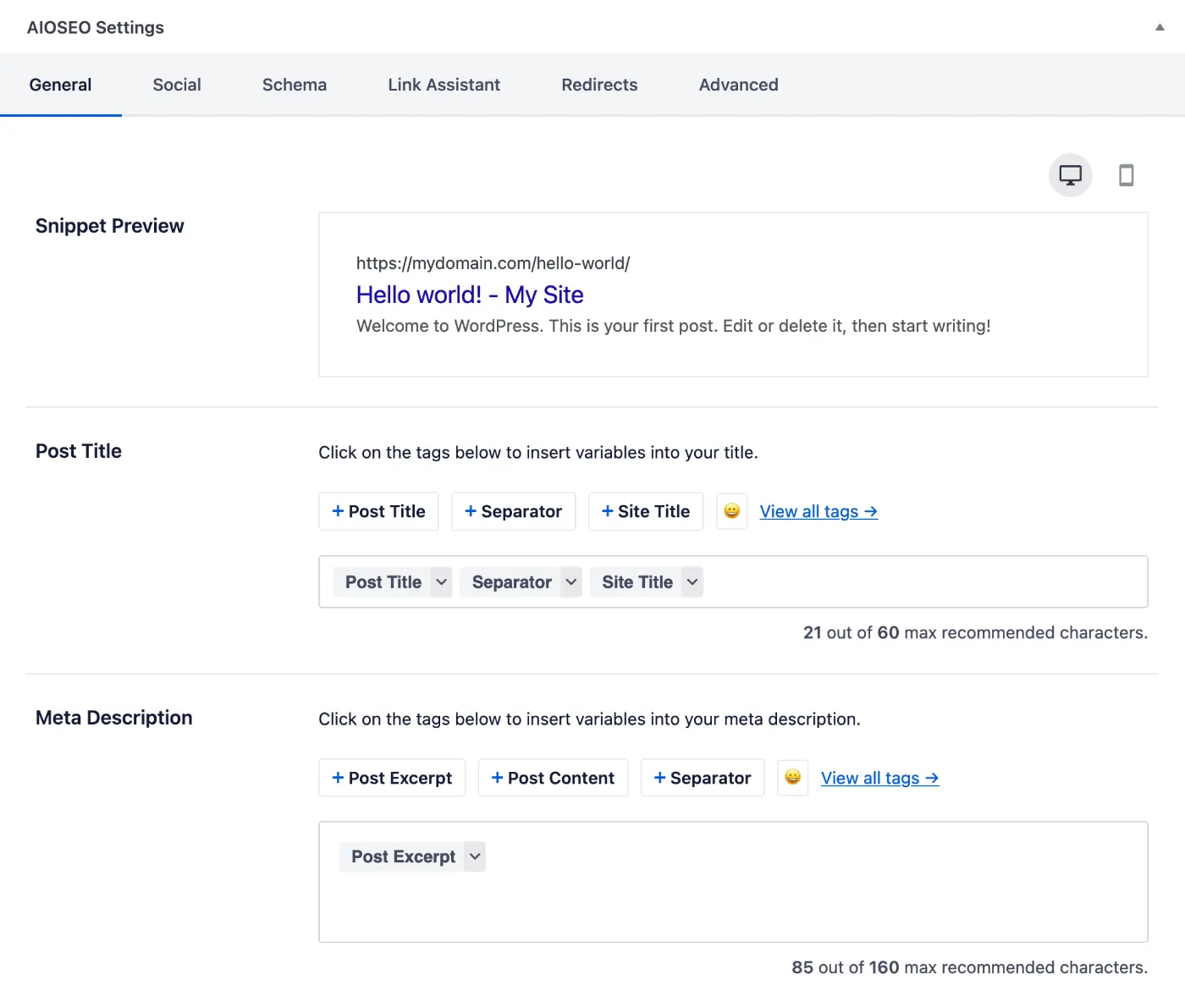Screen dimensions: 1185x1008
Task: Insert the Post Excerpt tag into meta description
Action: click(x=392, y=777)
